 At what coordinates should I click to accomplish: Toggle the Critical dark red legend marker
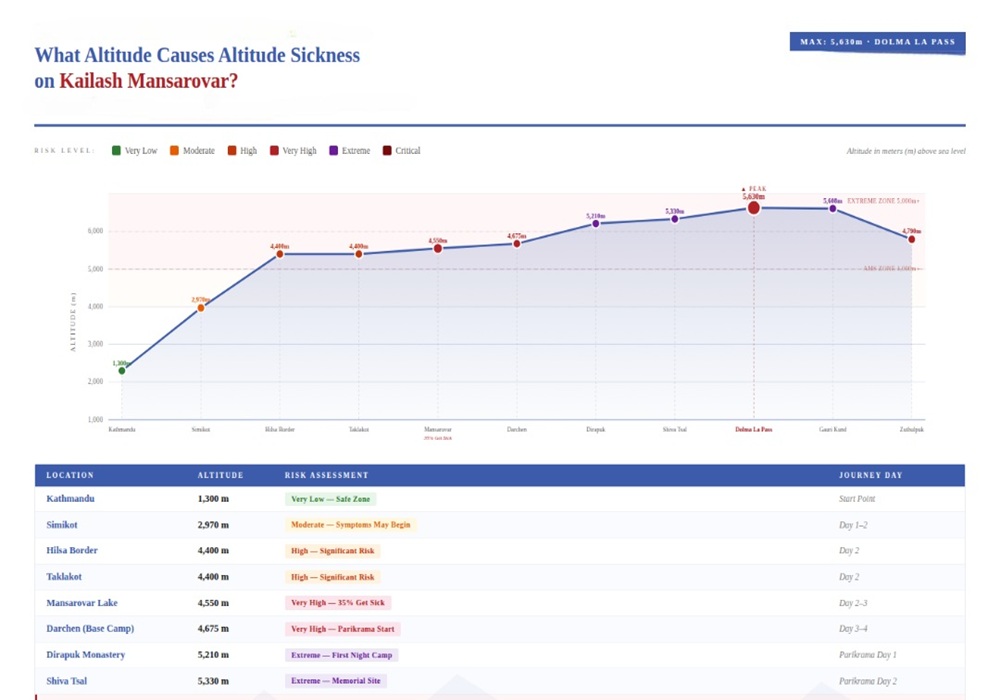[387, 151]
